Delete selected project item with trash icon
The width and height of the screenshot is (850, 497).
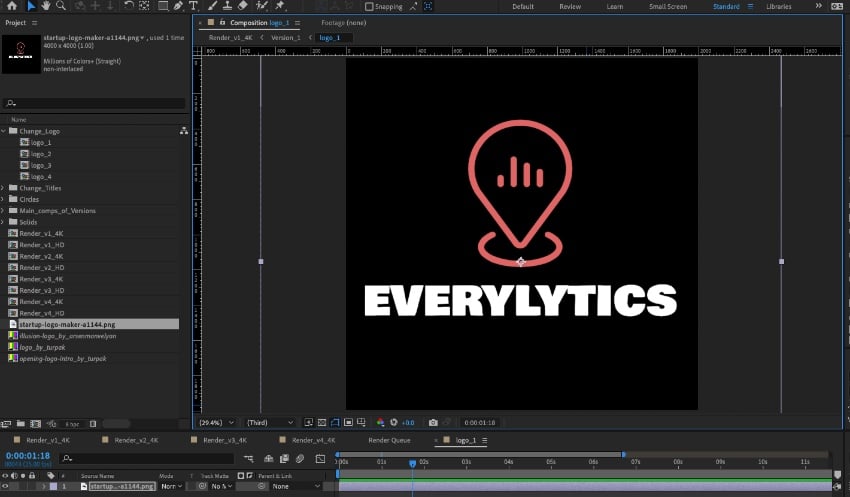pos(93,424)
